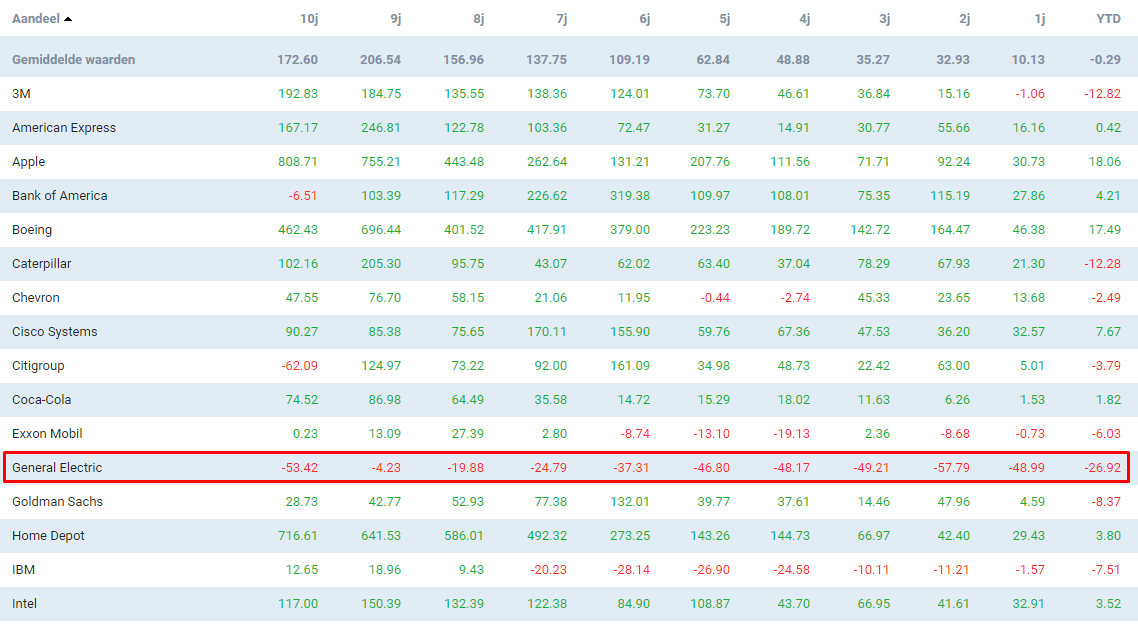
Task: Click Chevron's 5j value -0.44
Action: pos(715,297)
